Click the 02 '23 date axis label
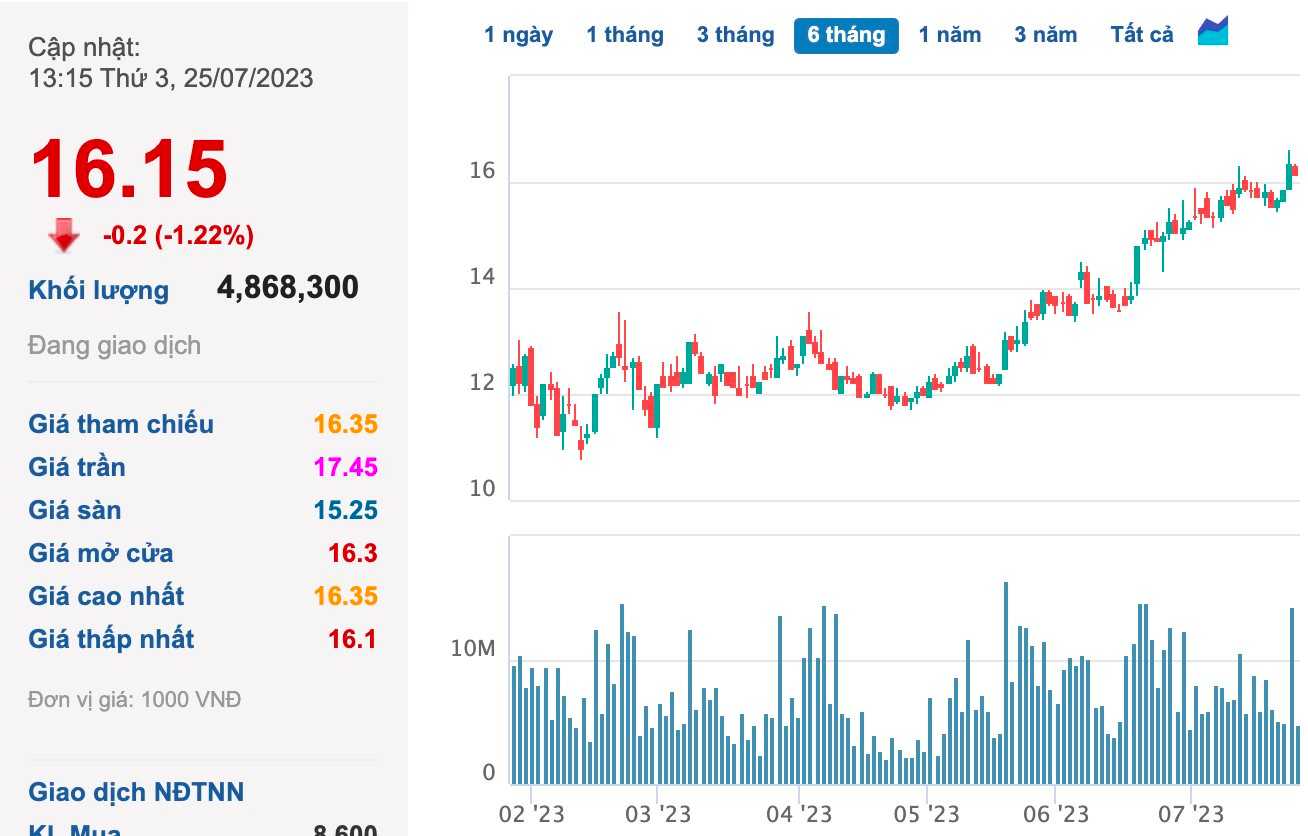Viewport: 1308px width, 836px height. pyautogui.click(x=532, y=814)
